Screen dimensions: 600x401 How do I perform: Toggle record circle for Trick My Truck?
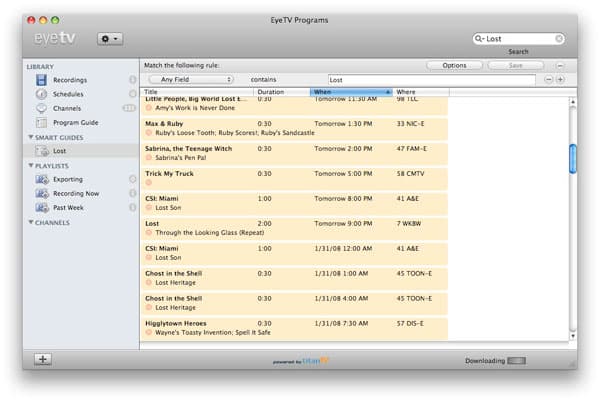tap(148, 183)
